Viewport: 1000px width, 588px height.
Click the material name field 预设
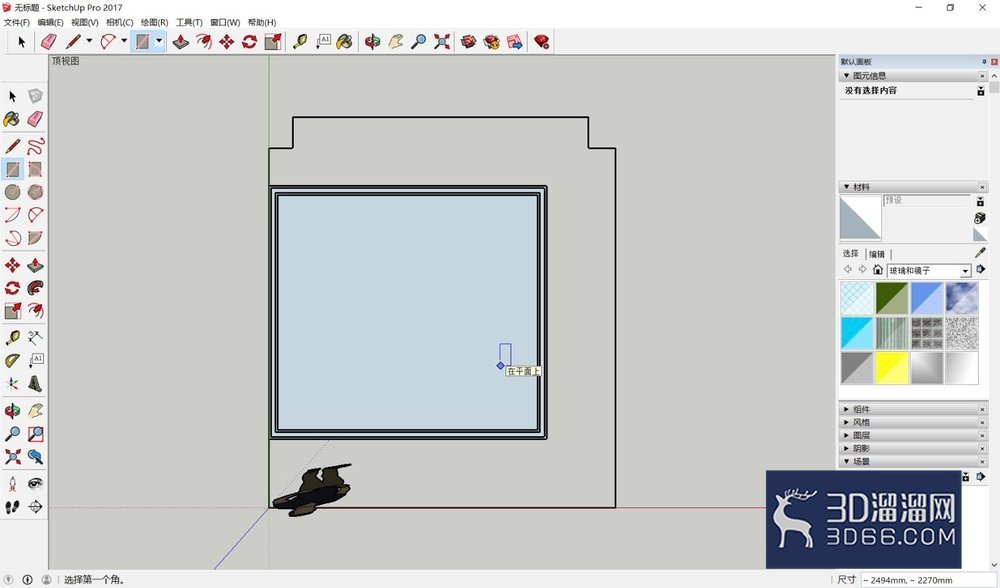coord(927,200)
